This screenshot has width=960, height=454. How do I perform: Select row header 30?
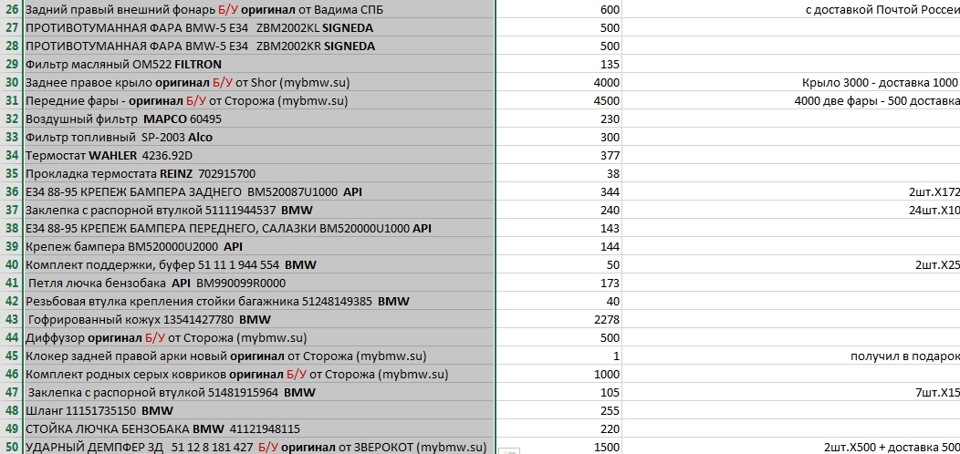click(11, 83)
